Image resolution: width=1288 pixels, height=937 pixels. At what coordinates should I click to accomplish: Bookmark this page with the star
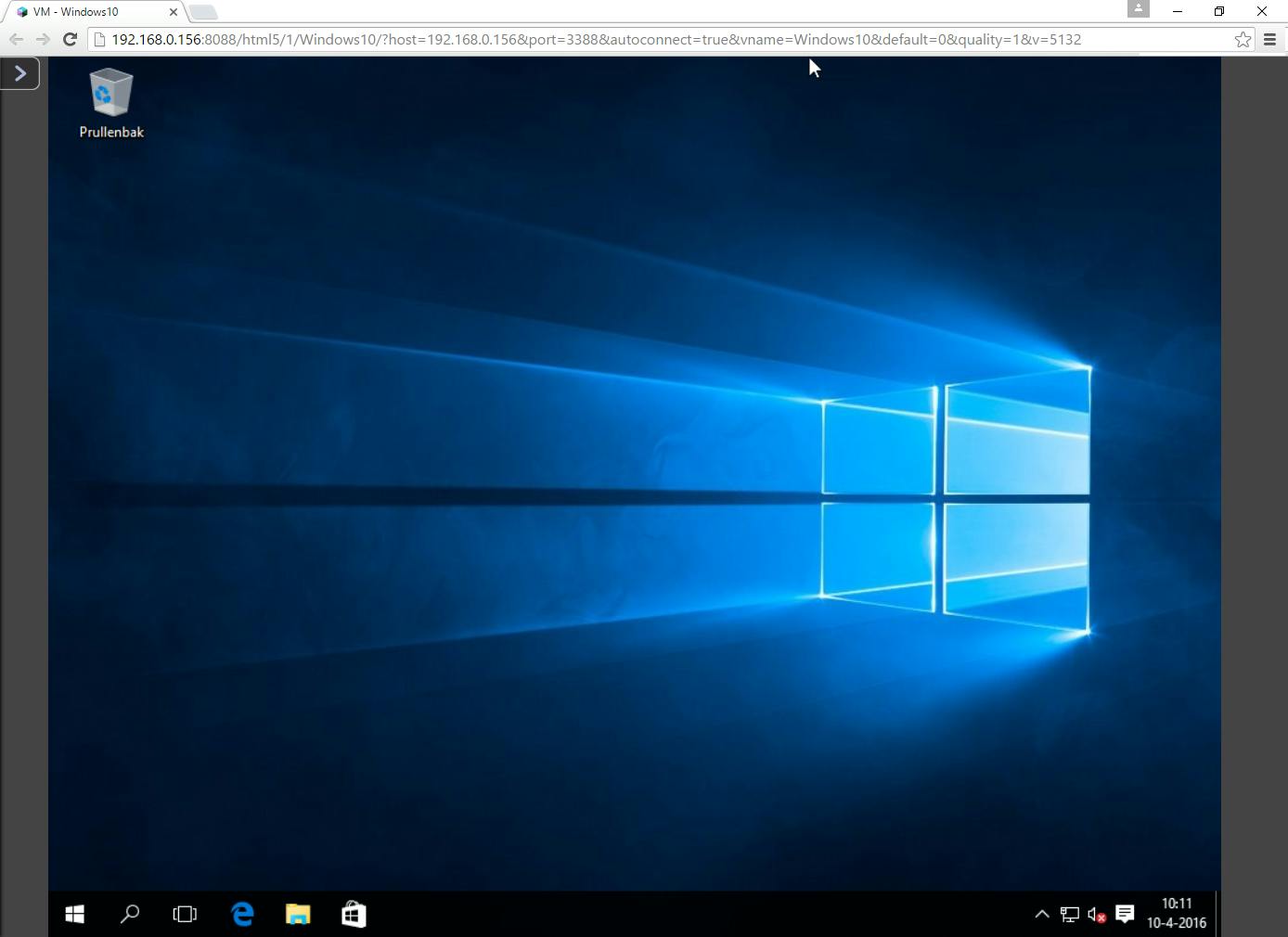1243,39
